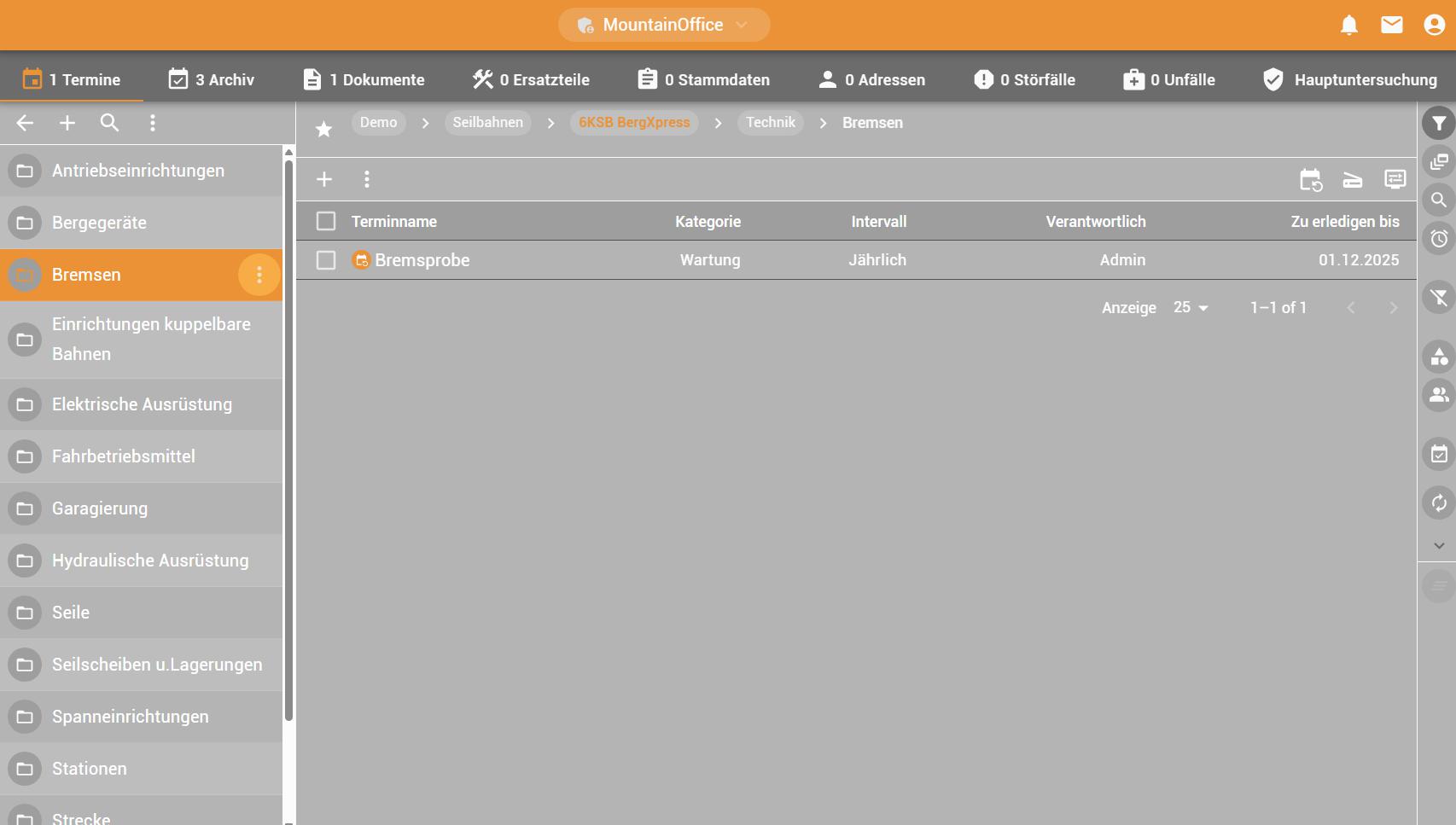Add a new folder in sidebar

67,123
